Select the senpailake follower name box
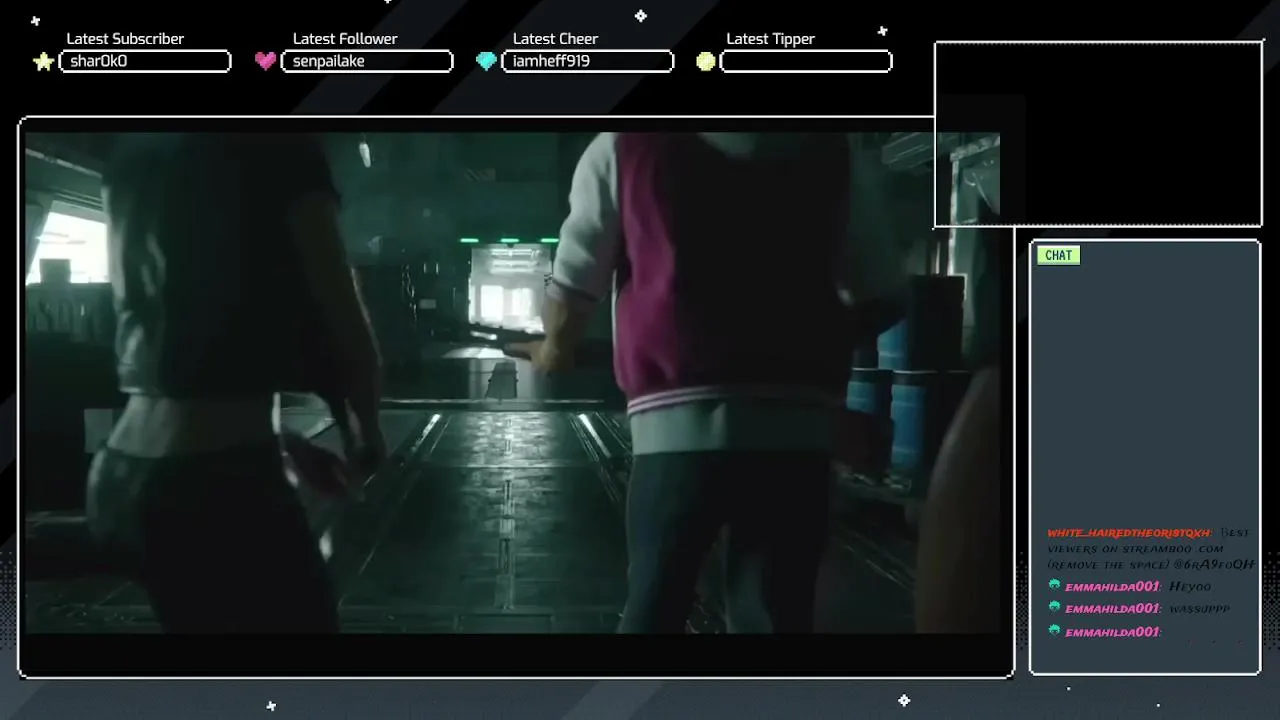1280x720 pixels. (367, 61)
